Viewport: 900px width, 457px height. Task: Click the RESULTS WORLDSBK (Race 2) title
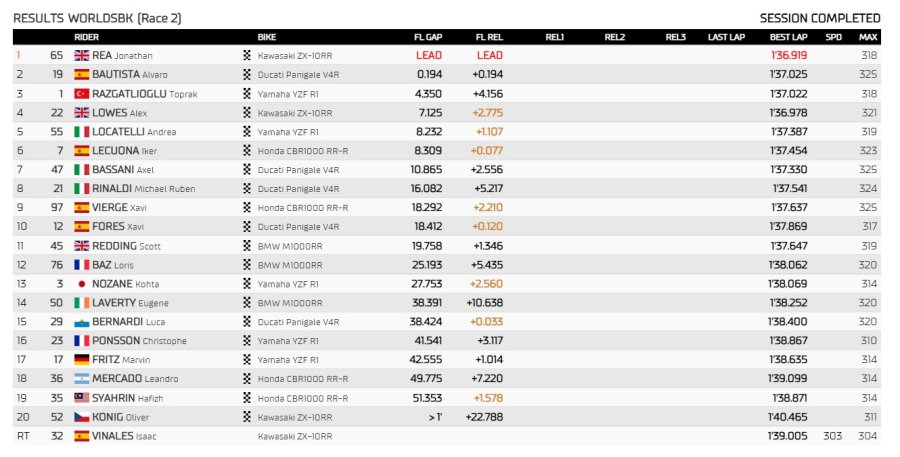tap(97, 18)
